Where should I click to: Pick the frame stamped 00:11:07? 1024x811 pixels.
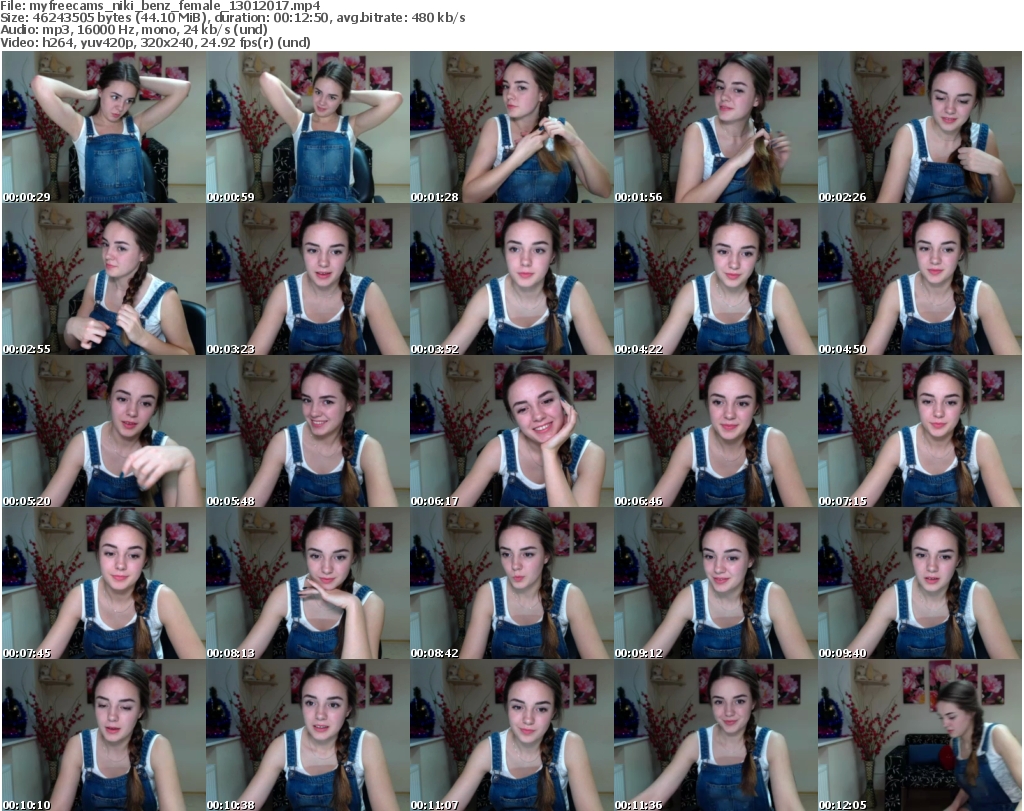(511, 735)
